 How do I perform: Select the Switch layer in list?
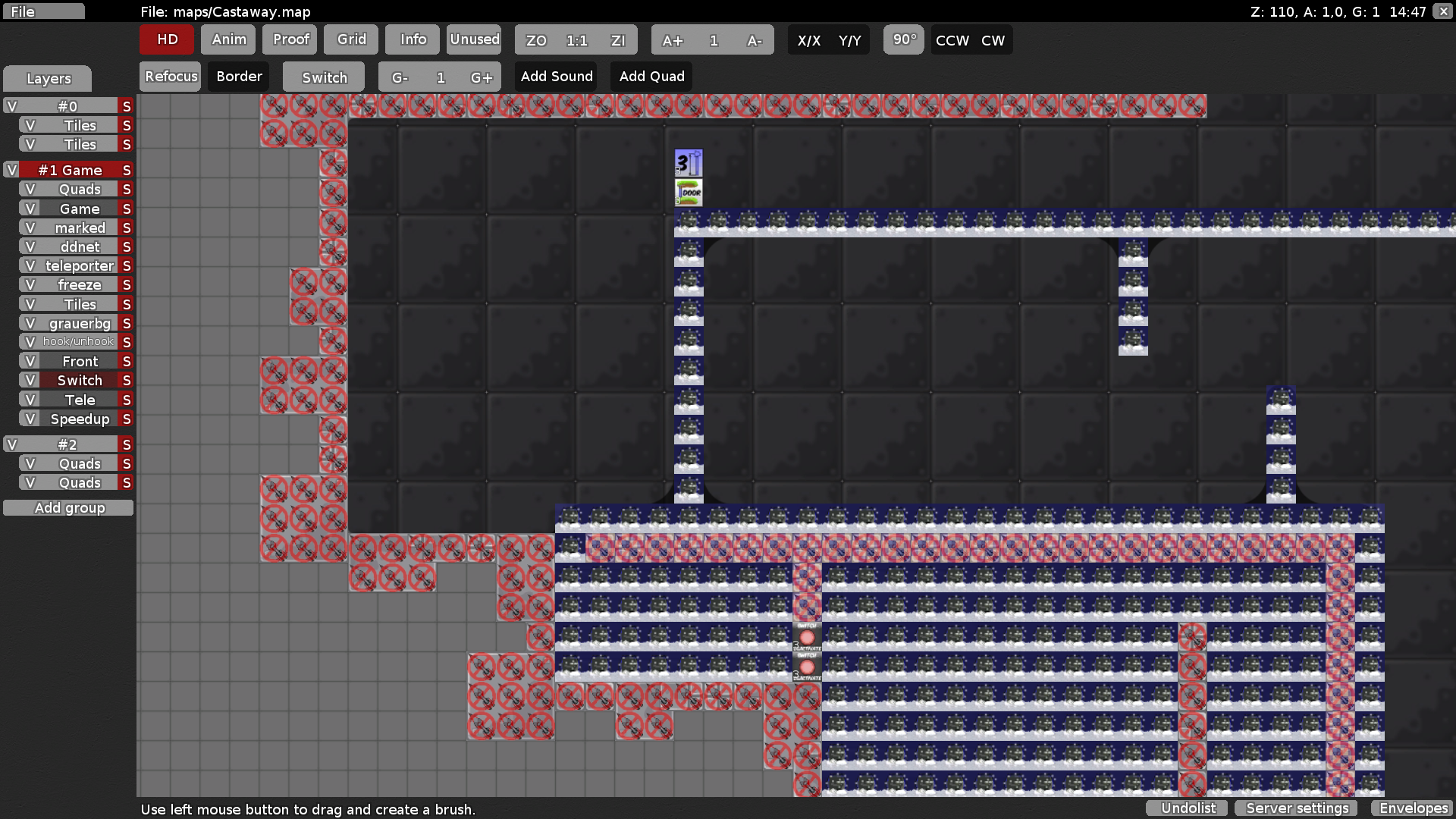tap(80, 380)
